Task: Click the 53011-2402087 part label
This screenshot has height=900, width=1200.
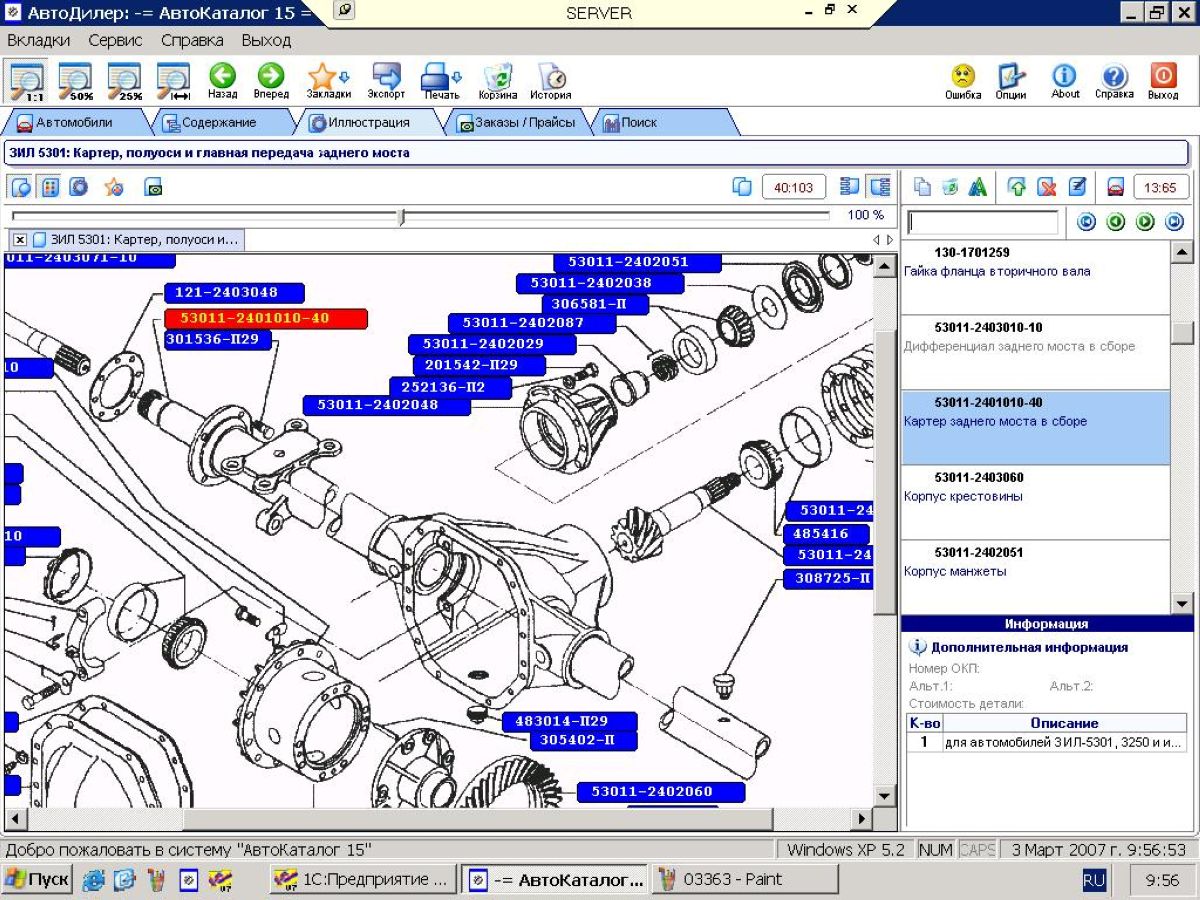Action: 532,323
